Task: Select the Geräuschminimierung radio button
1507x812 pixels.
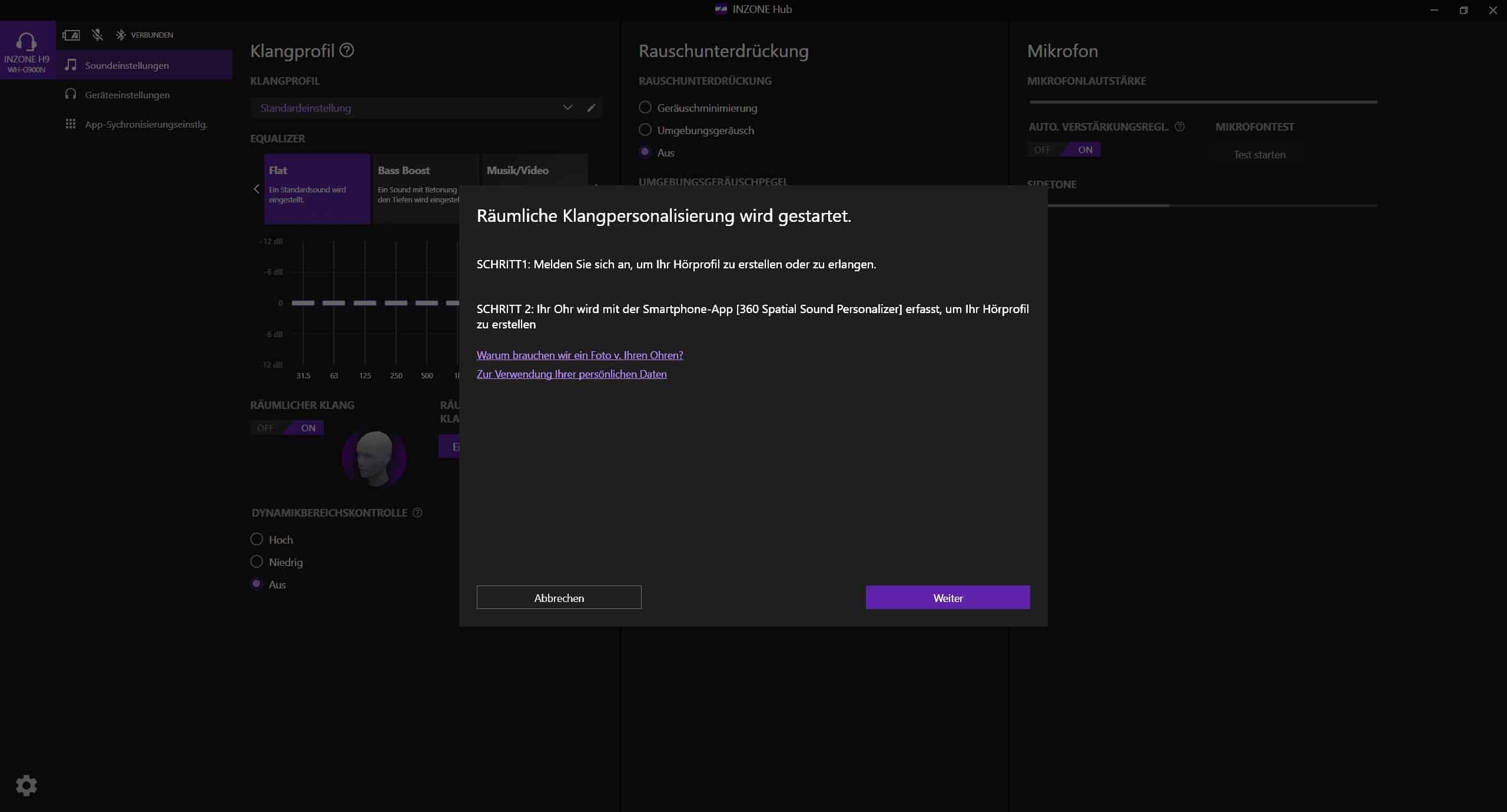Action: 645,108
